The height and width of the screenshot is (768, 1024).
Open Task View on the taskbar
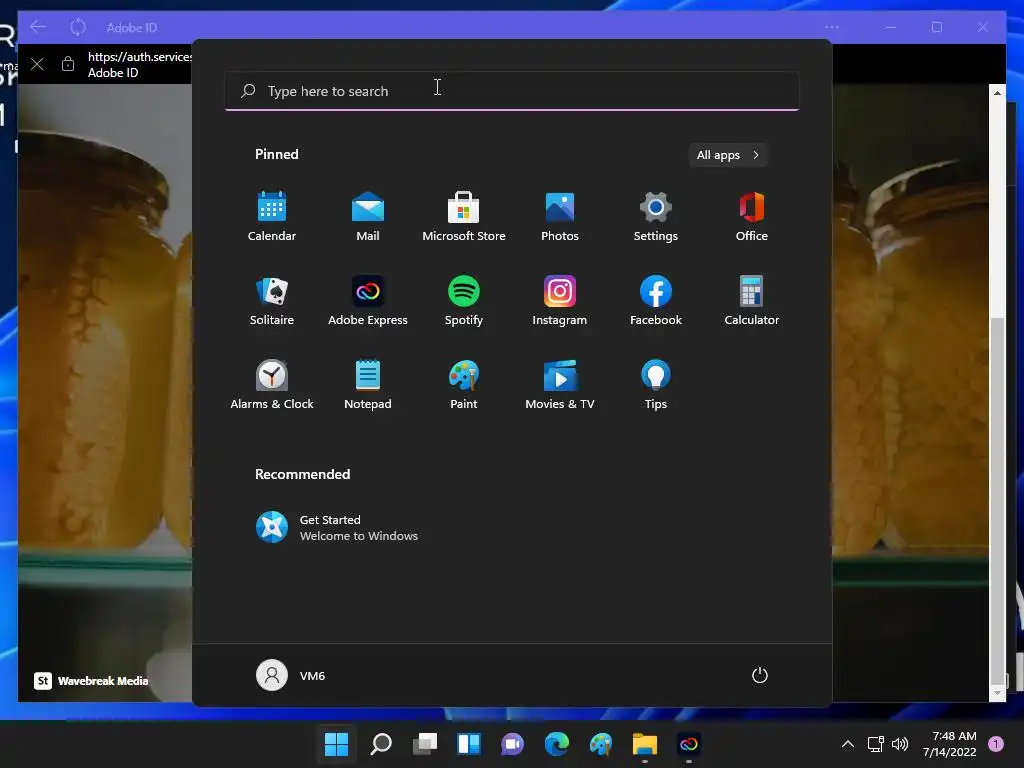[424, 744]
